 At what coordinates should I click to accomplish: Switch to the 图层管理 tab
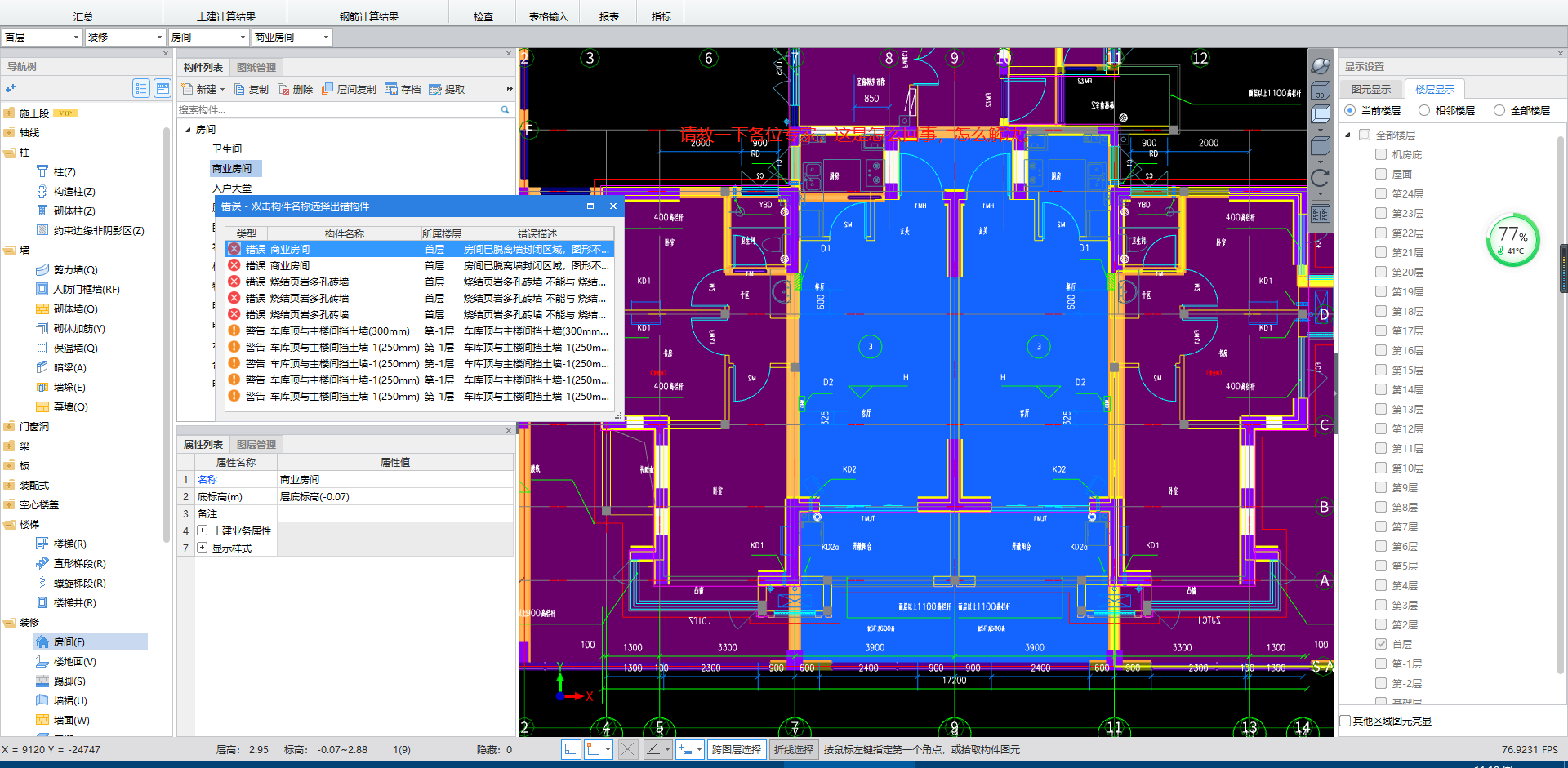pos(256,444)
